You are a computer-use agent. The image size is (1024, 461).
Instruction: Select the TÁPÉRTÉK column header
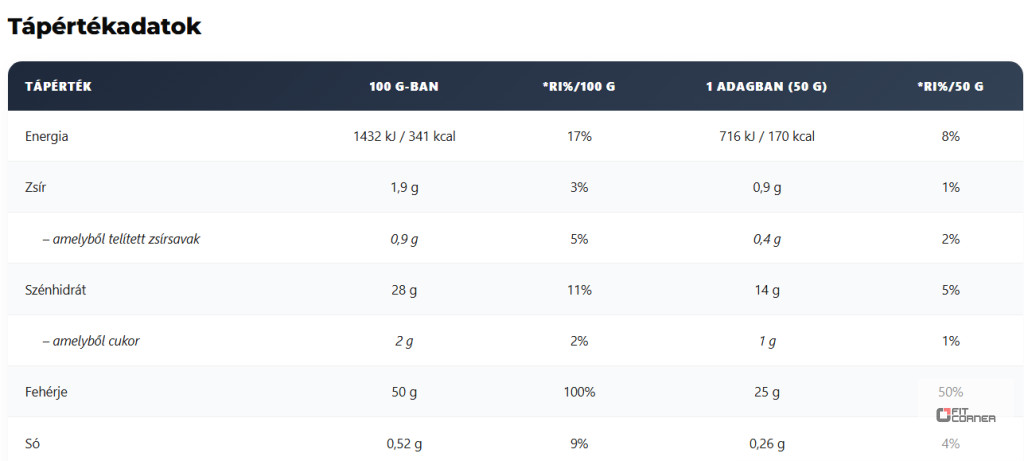[x=58, y=87]
